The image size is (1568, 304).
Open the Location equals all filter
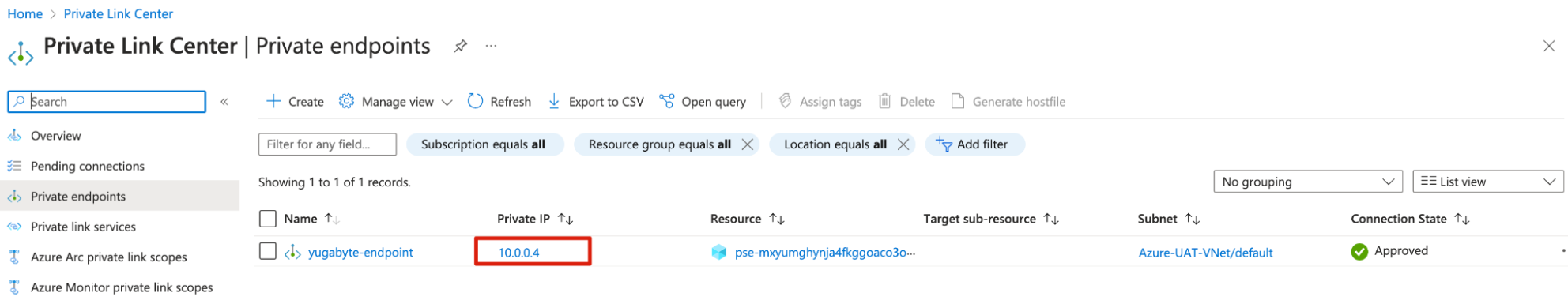(835, 144)
